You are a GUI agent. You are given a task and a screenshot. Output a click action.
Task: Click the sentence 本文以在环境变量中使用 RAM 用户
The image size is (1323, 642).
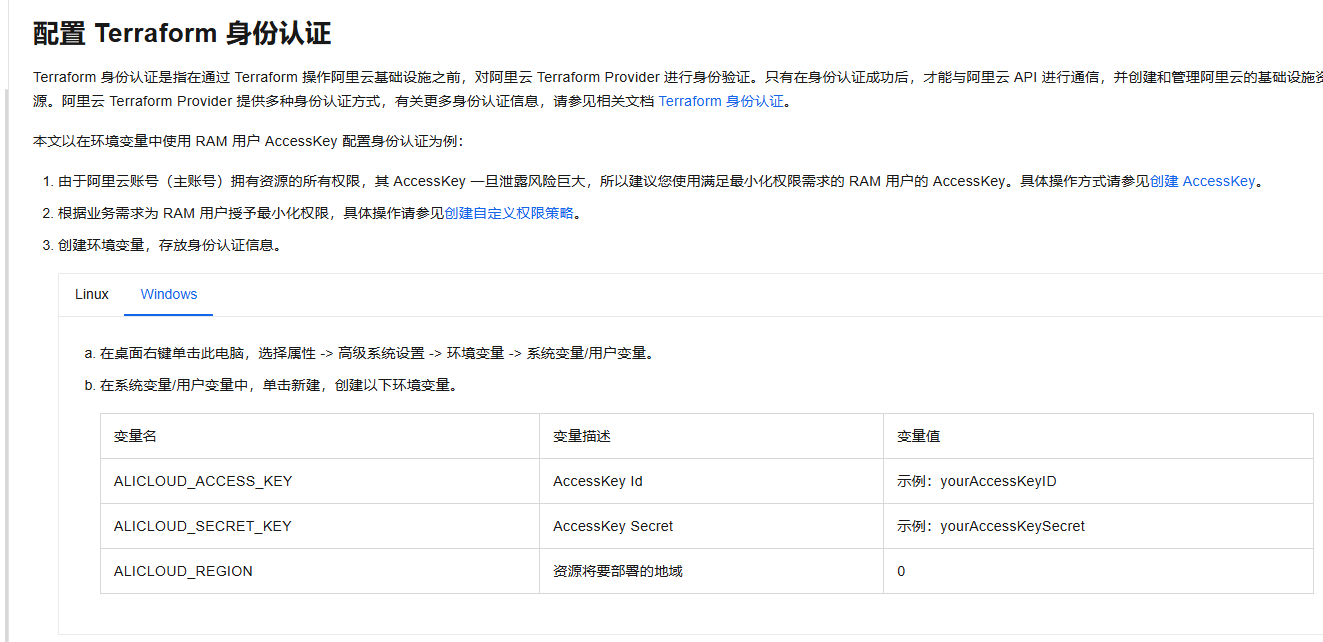[248, 141]
